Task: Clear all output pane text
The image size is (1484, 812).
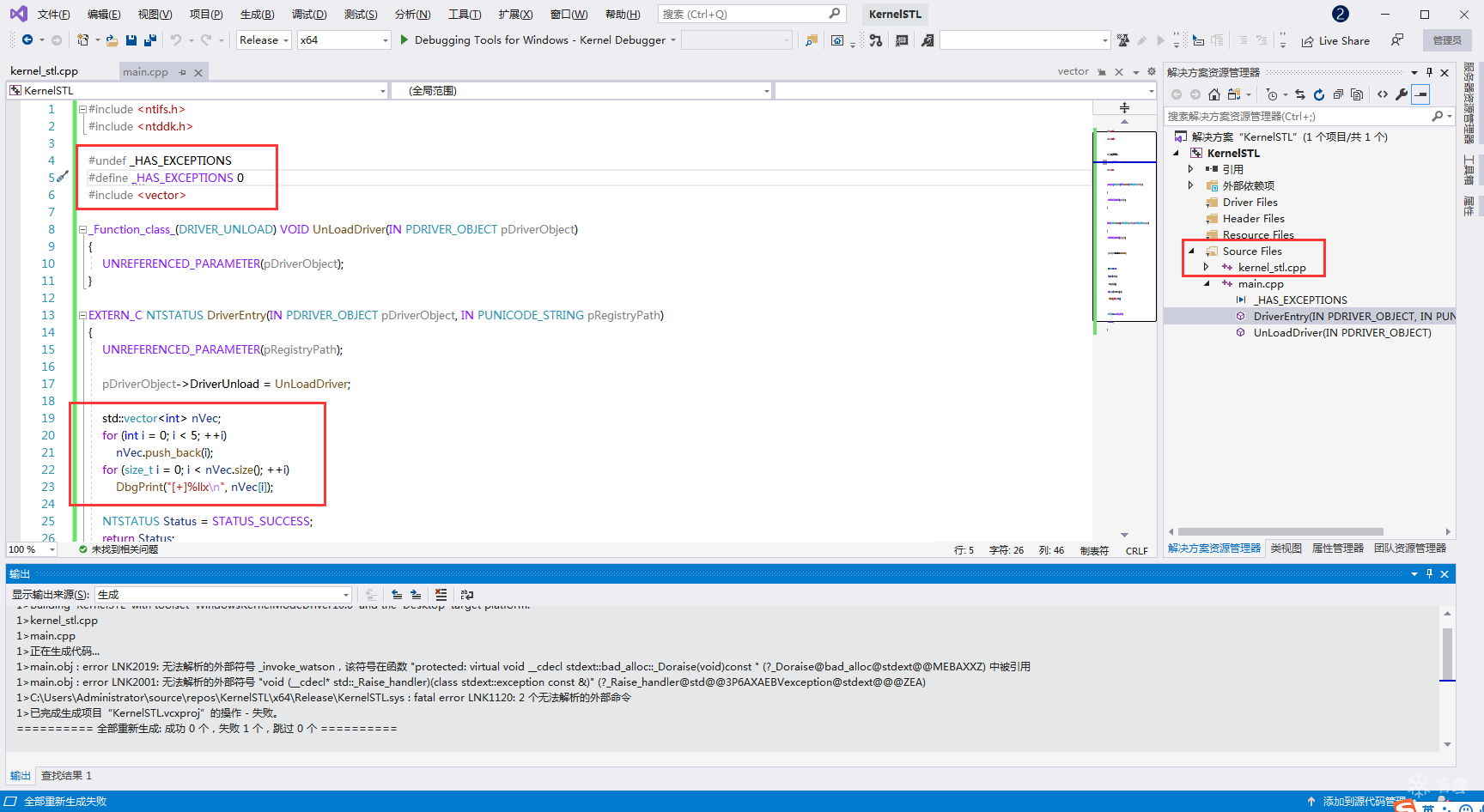Action: tap(441, 594)
